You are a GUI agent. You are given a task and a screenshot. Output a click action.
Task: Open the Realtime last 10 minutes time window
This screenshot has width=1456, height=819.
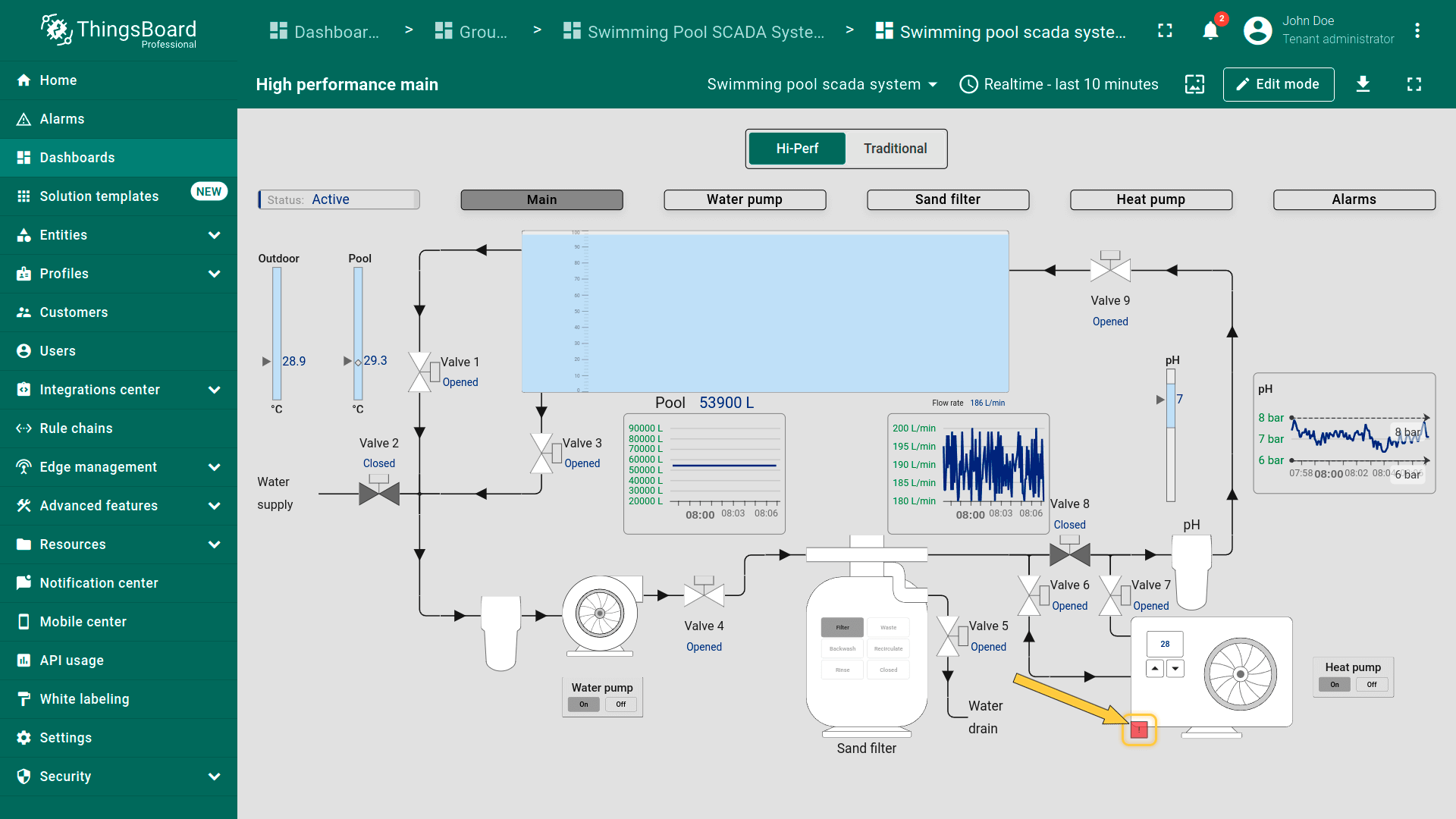[x=1059, y=84]
